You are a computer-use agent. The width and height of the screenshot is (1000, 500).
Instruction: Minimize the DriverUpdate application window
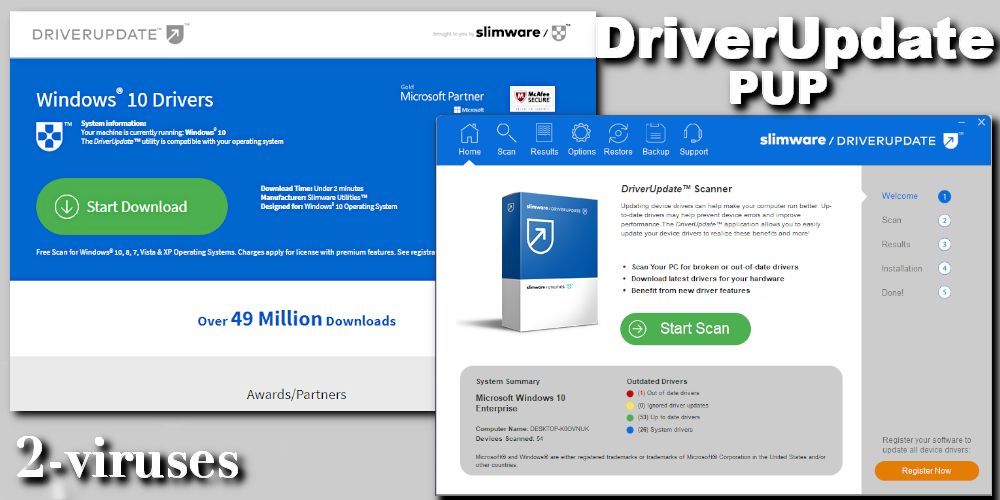click(962, 122)
